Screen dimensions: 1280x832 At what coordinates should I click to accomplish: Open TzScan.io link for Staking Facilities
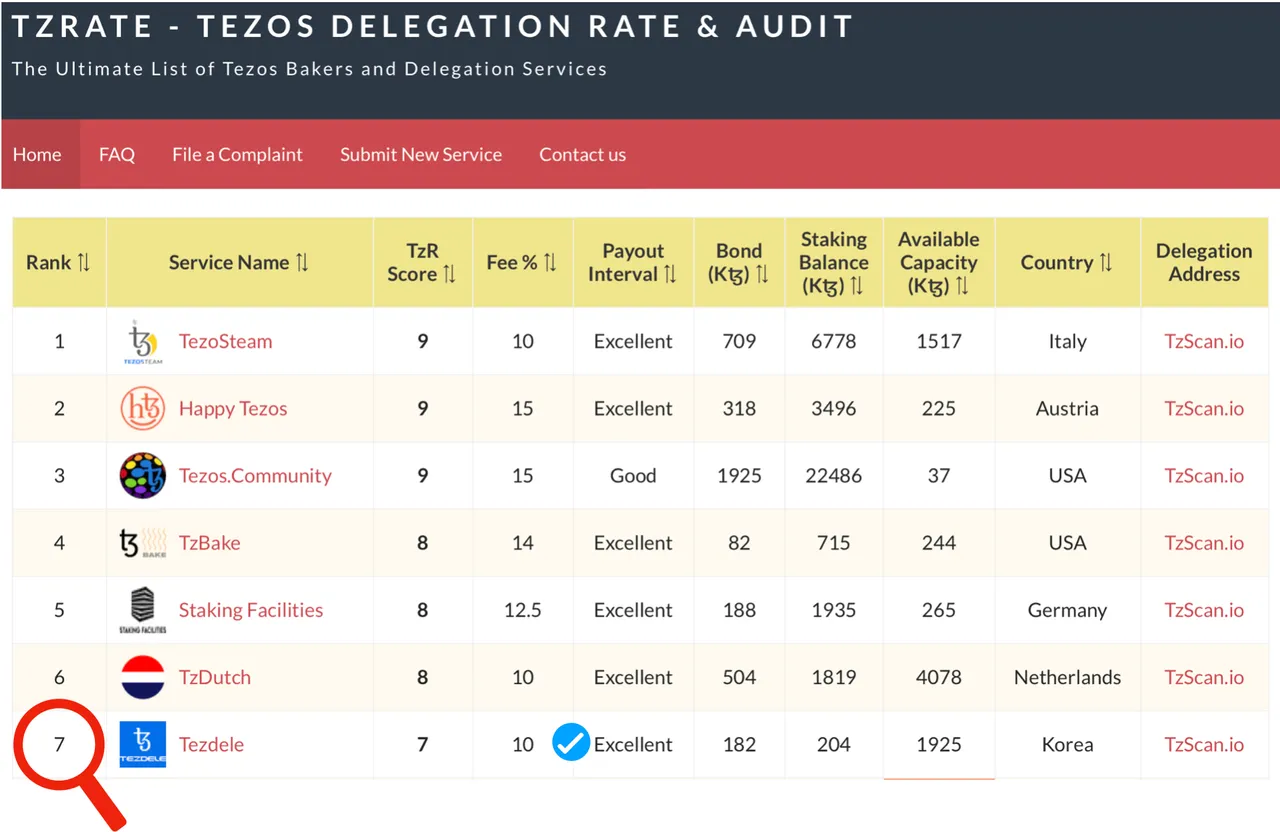[1204, 610]
